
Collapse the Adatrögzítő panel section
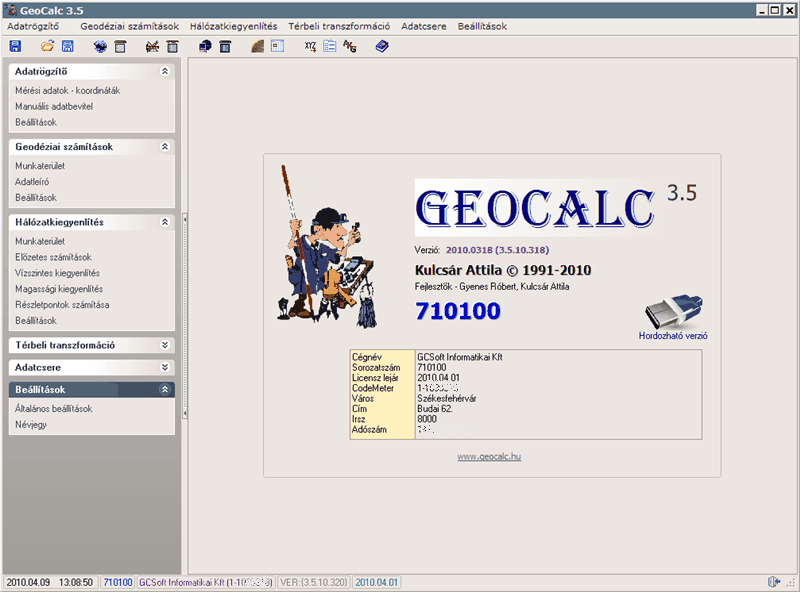click(x=165, y=71)
